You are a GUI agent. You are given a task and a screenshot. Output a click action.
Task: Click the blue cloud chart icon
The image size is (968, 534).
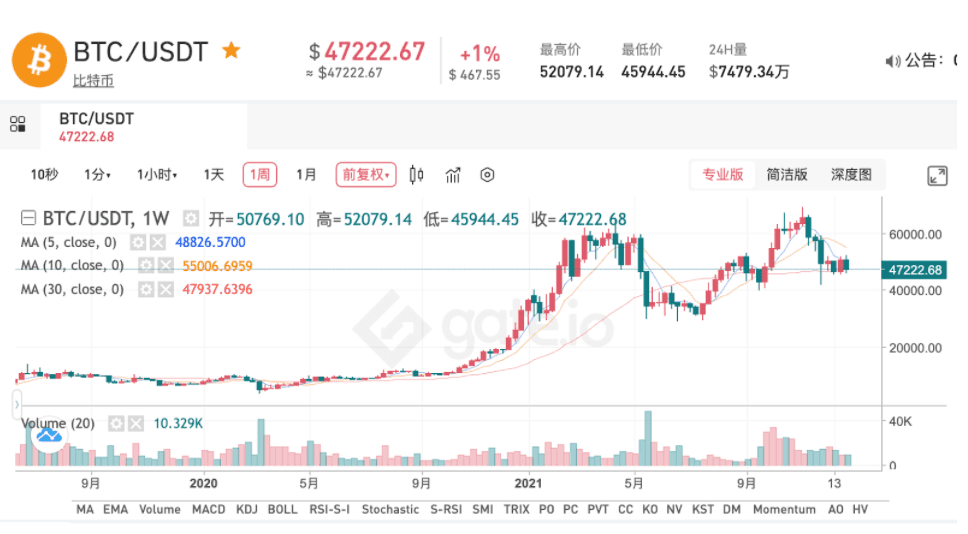(49, 436)
